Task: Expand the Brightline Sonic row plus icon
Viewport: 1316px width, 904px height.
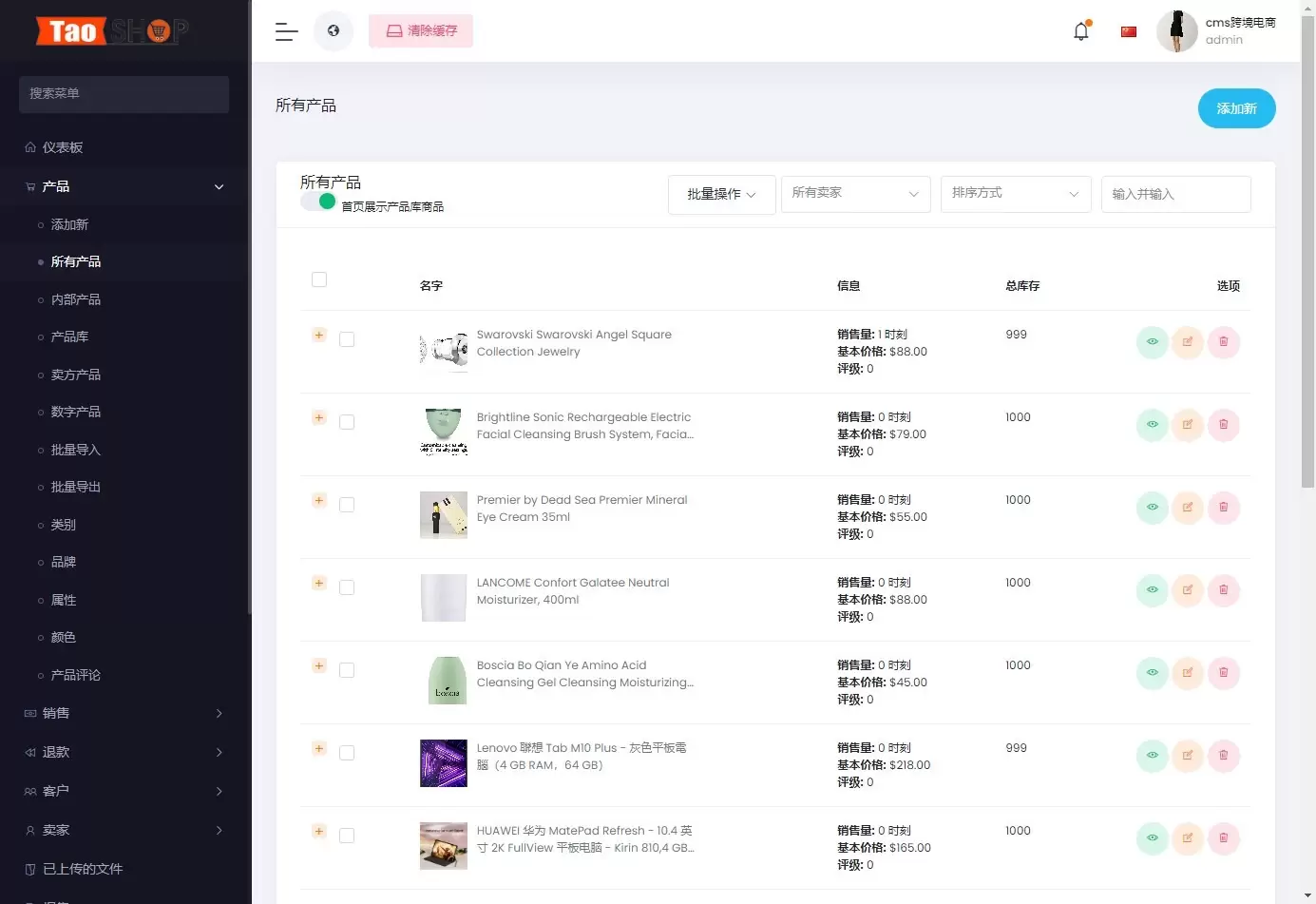Action: point(319,417)
